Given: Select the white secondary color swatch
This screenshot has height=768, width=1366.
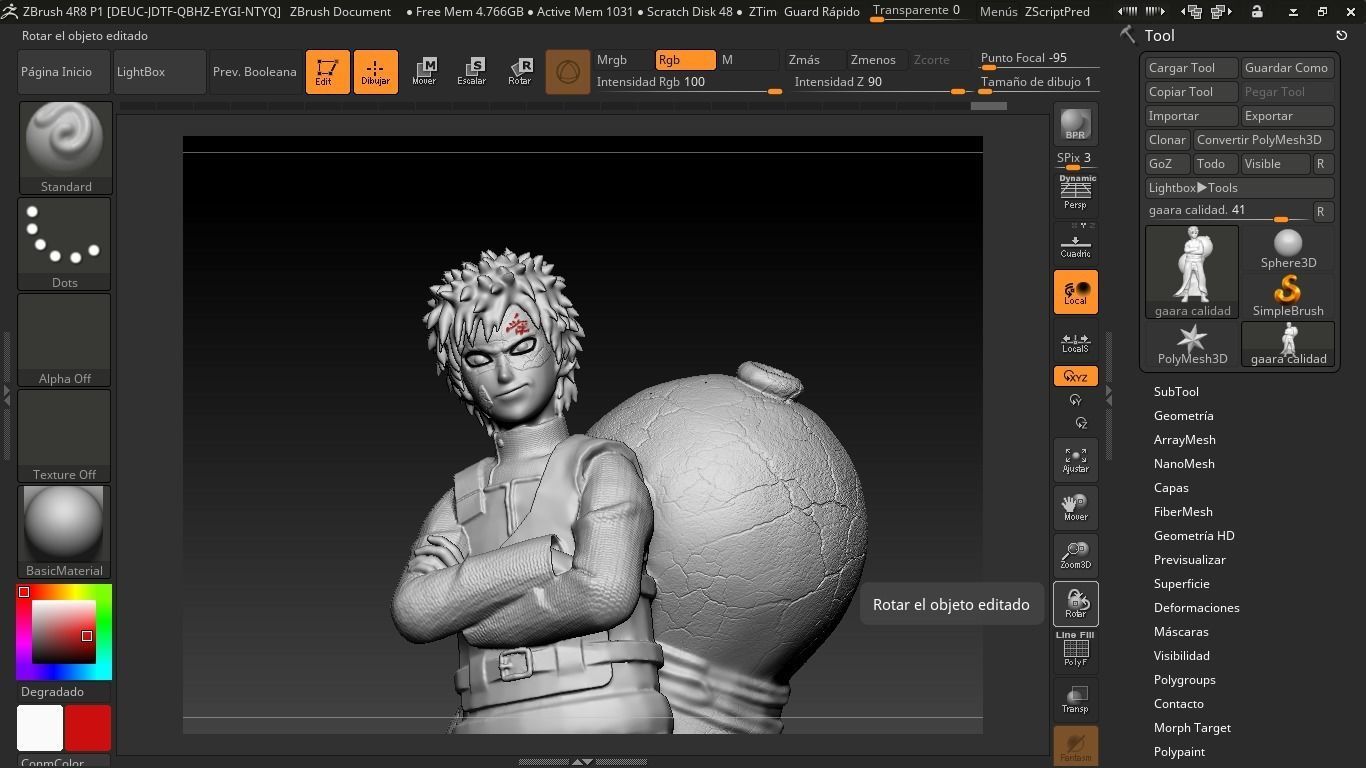Looking at the screenshot, I should (40, 728).
